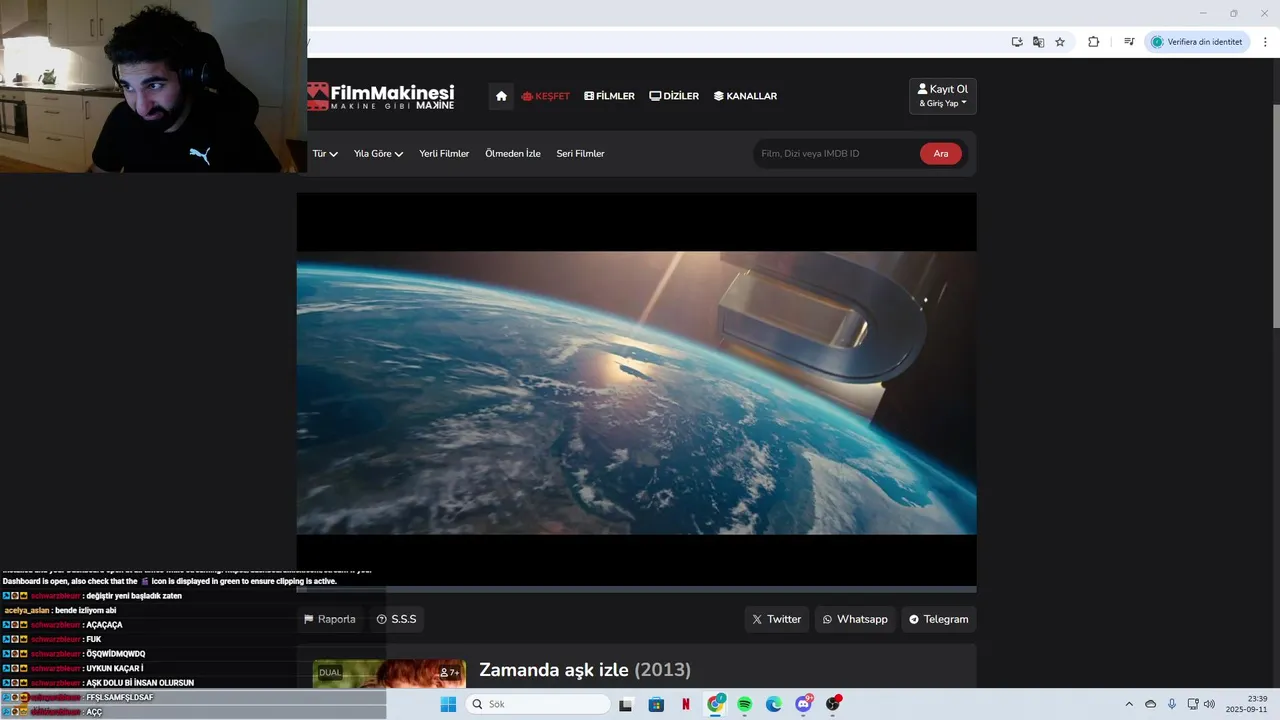Click the OneDrive cloud tray icon
Viewport: 1280px width, 720px height.
pyautogui.click(x=1150, y=704)
